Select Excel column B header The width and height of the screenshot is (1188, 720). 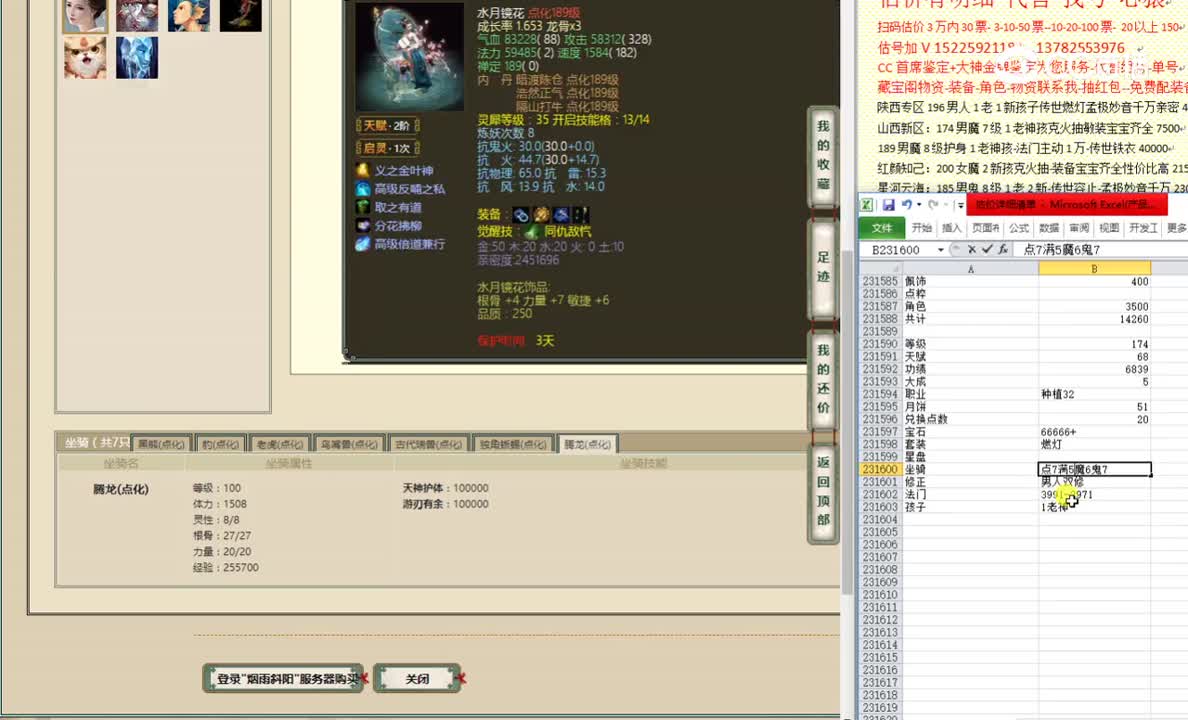coord(1094,268)
